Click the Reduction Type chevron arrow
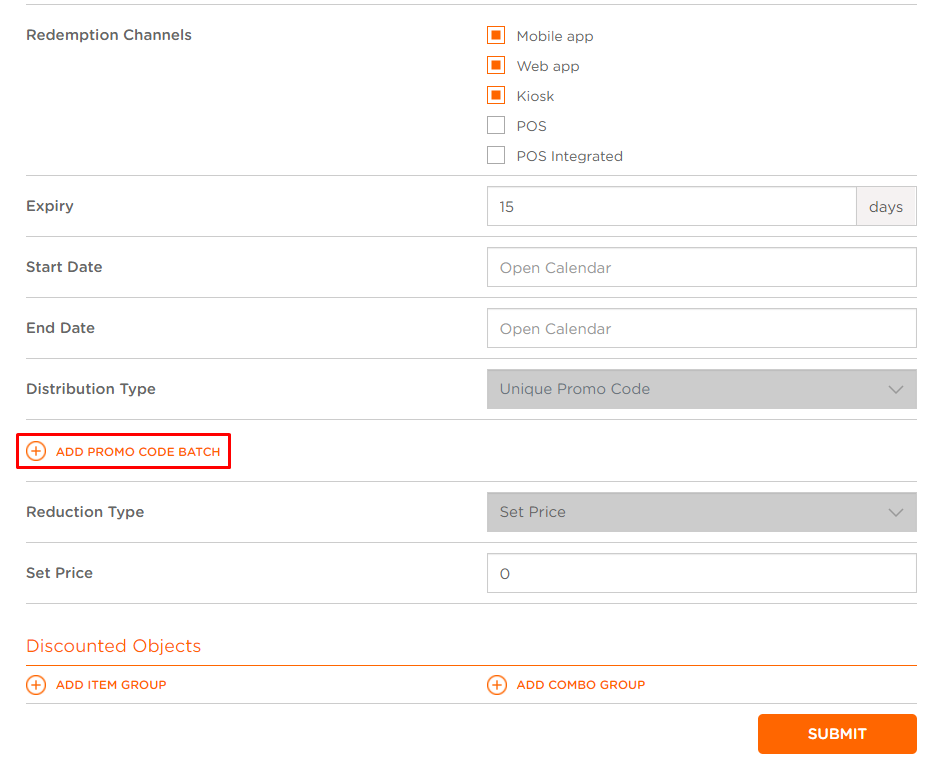946x783 pixels. [x=896, y=513]
